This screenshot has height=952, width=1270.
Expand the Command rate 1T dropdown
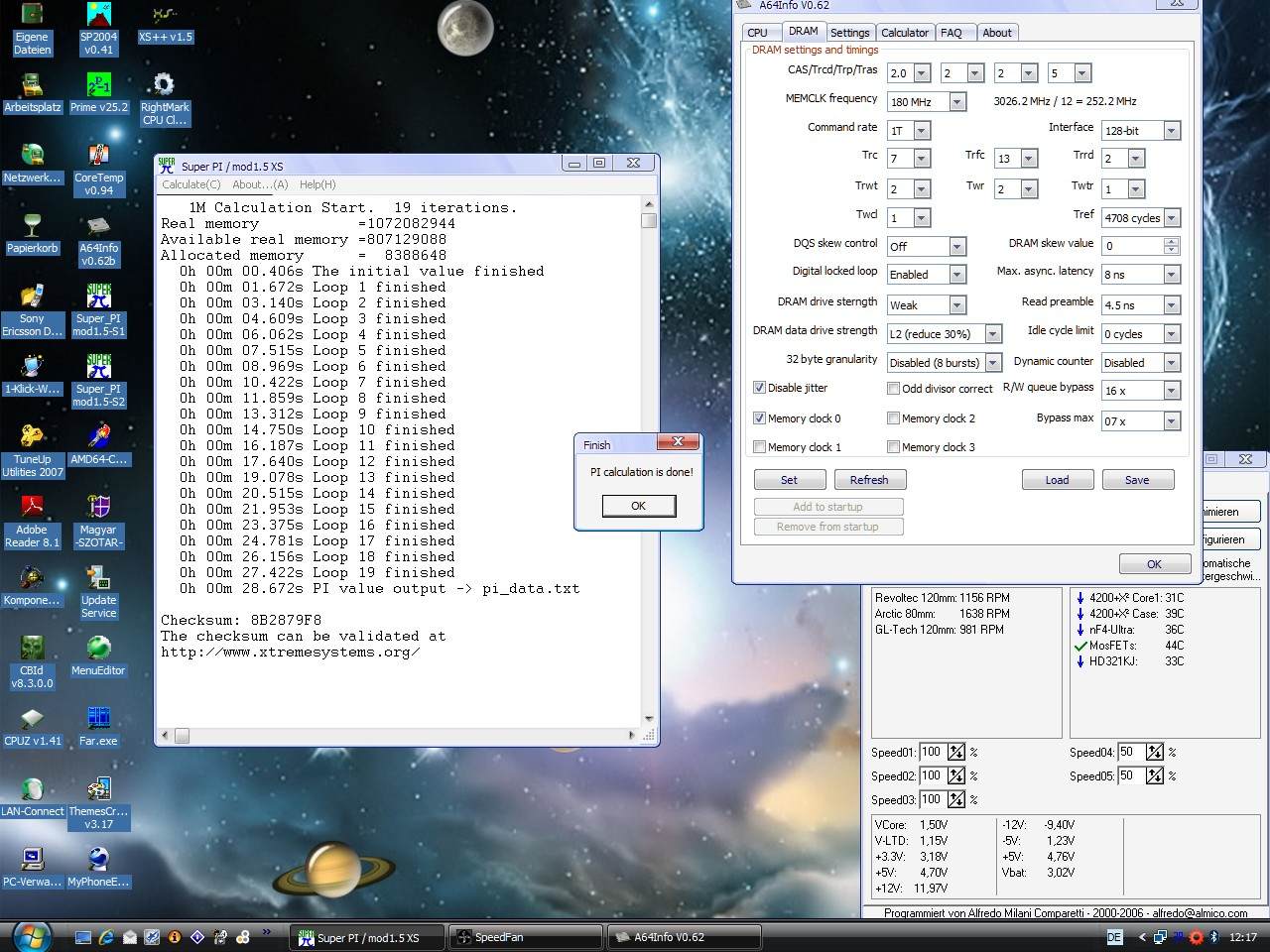point(922,131)
